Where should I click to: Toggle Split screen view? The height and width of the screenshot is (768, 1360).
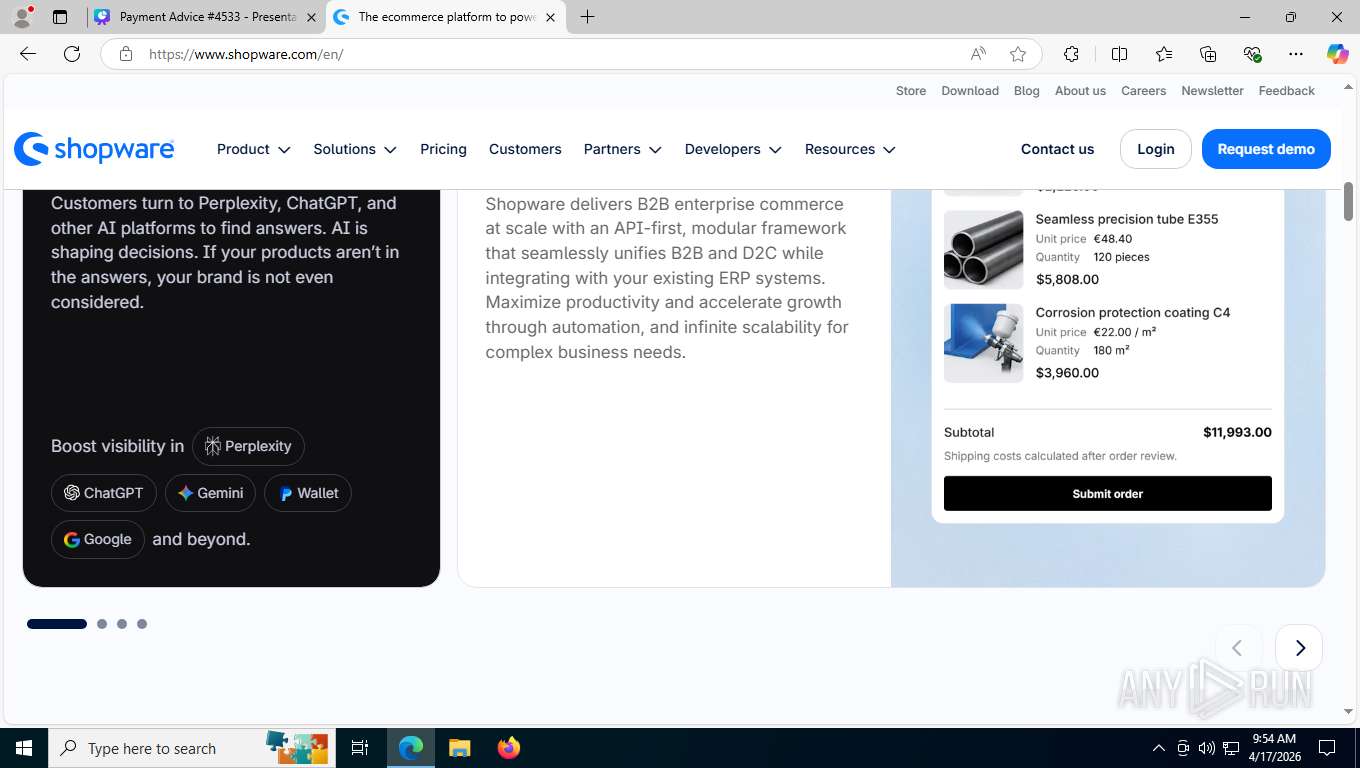click(1119, 54)
